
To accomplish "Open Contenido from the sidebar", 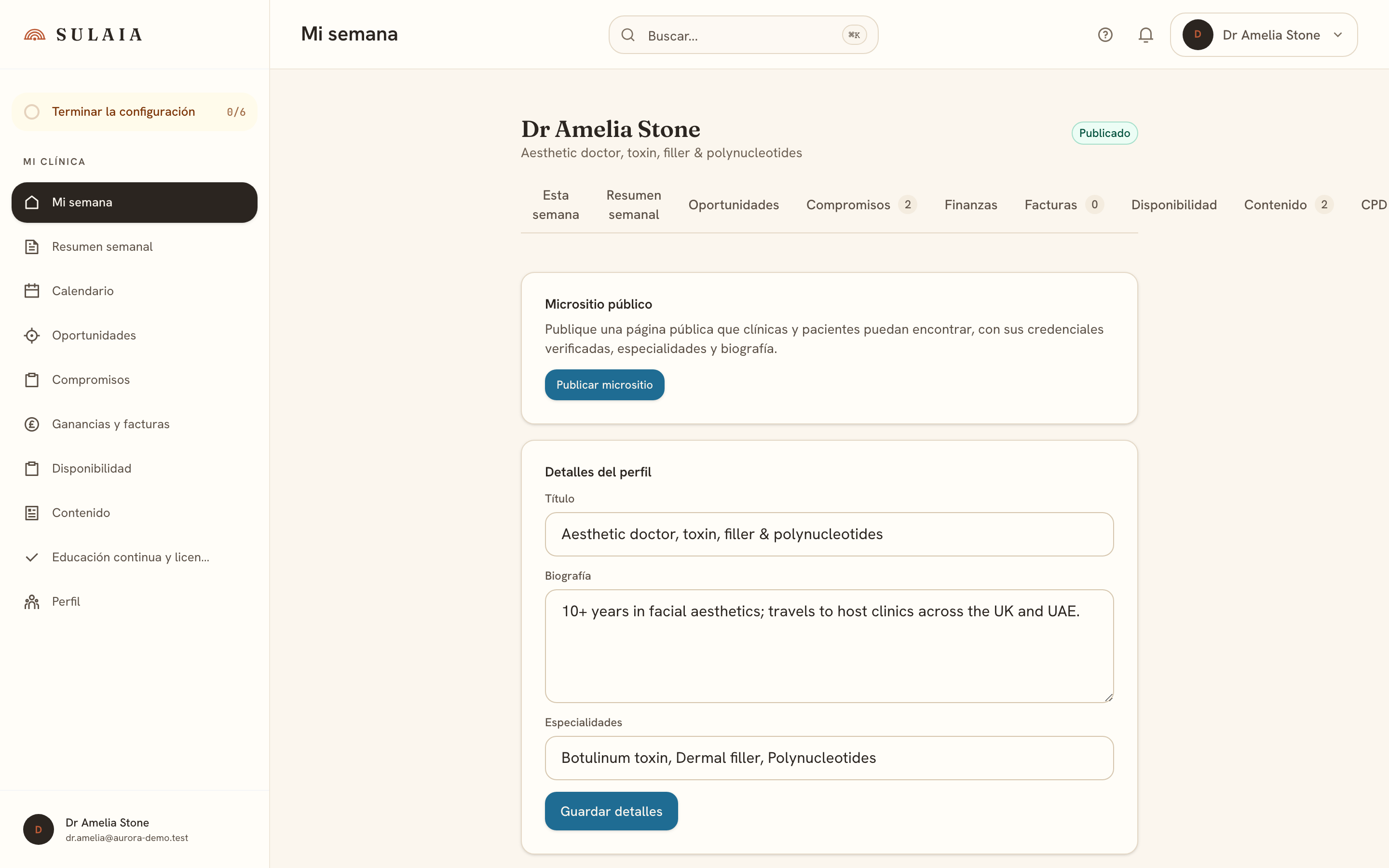I will click(134, 513).
